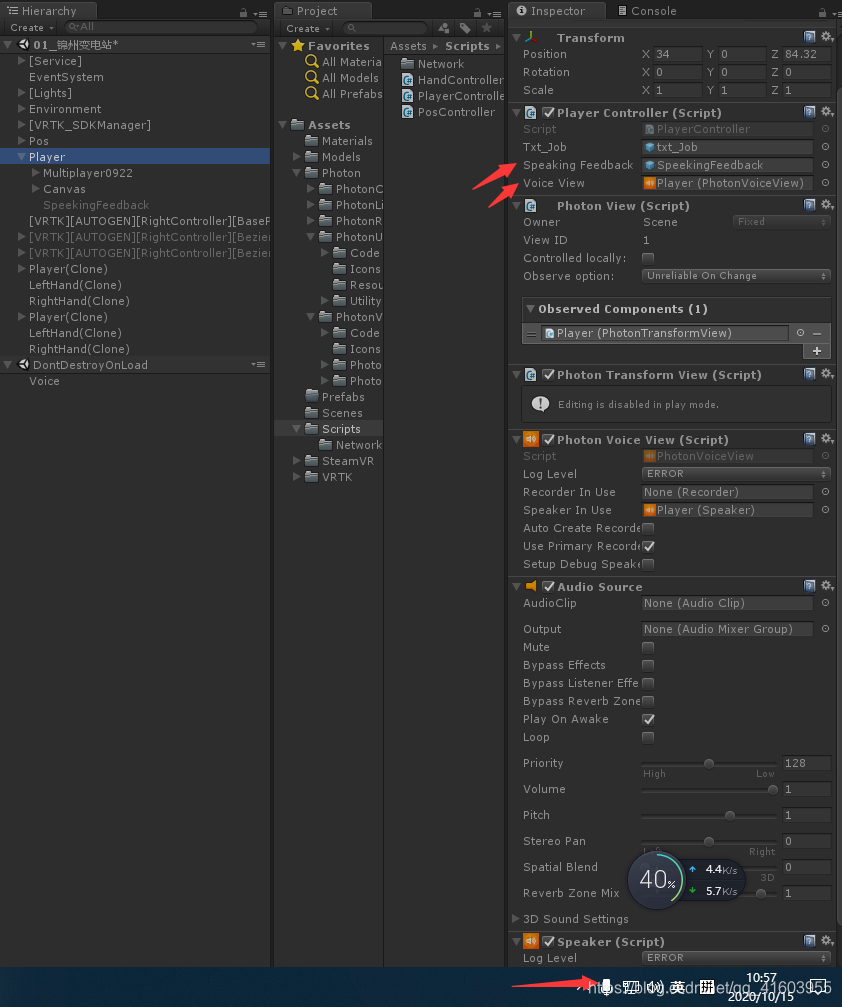Remove Player PhotonTransformView observed component
The width and height of the screenshot is (842, 1007).
pyautogui.click(x=817, y=333)
